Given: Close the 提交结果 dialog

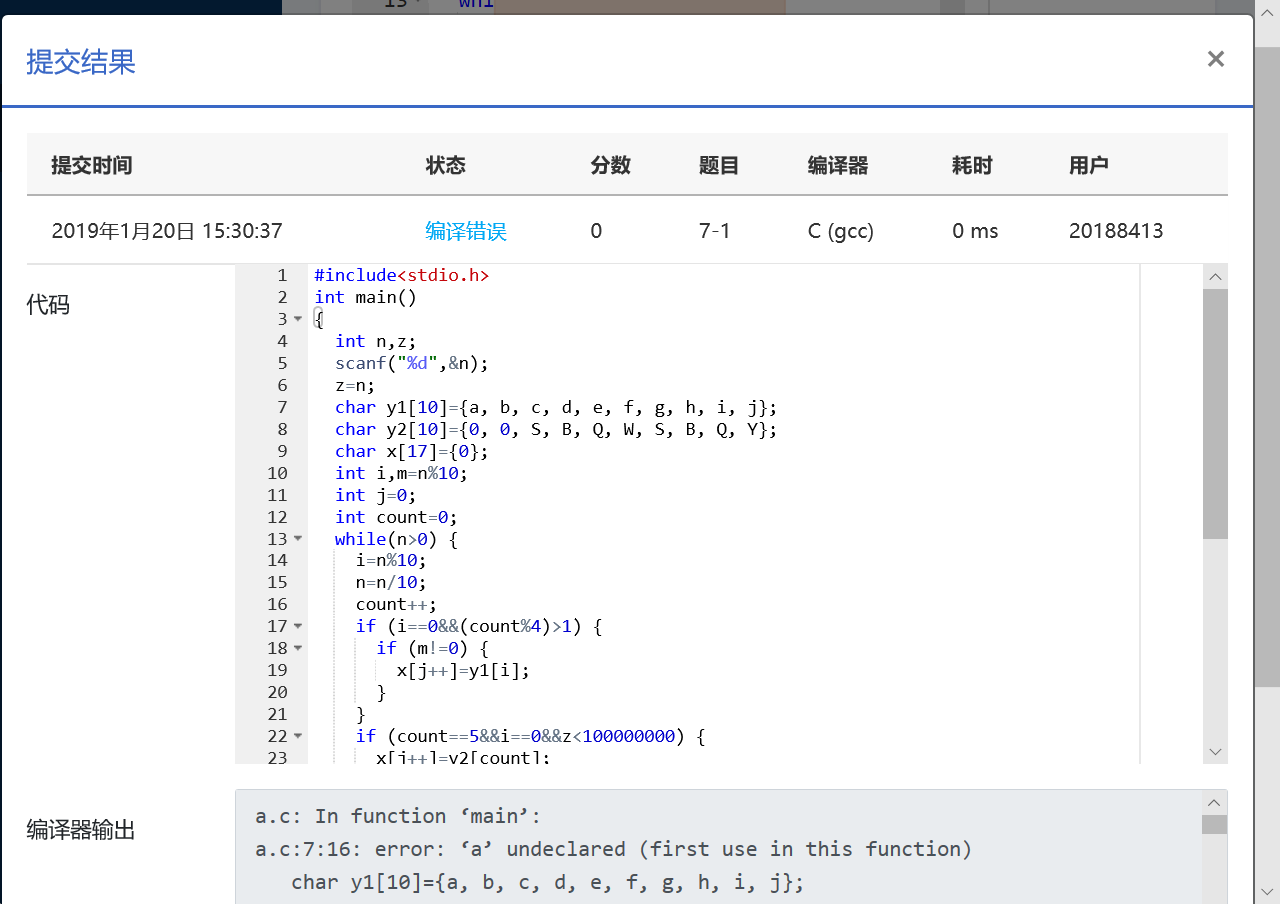Looking at the screenshot, I should coord(1215,59).
